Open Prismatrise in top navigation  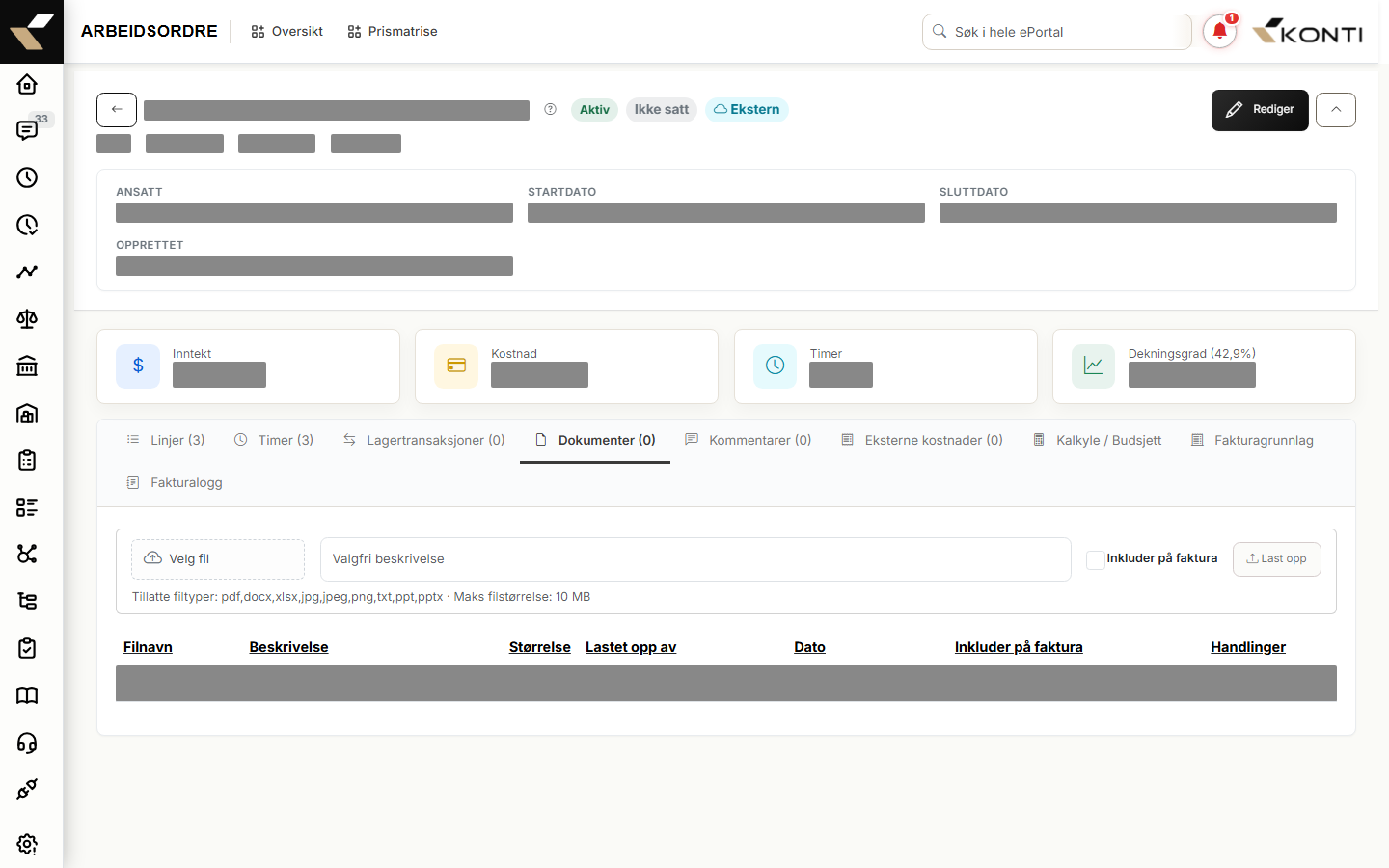pos(393,32)
